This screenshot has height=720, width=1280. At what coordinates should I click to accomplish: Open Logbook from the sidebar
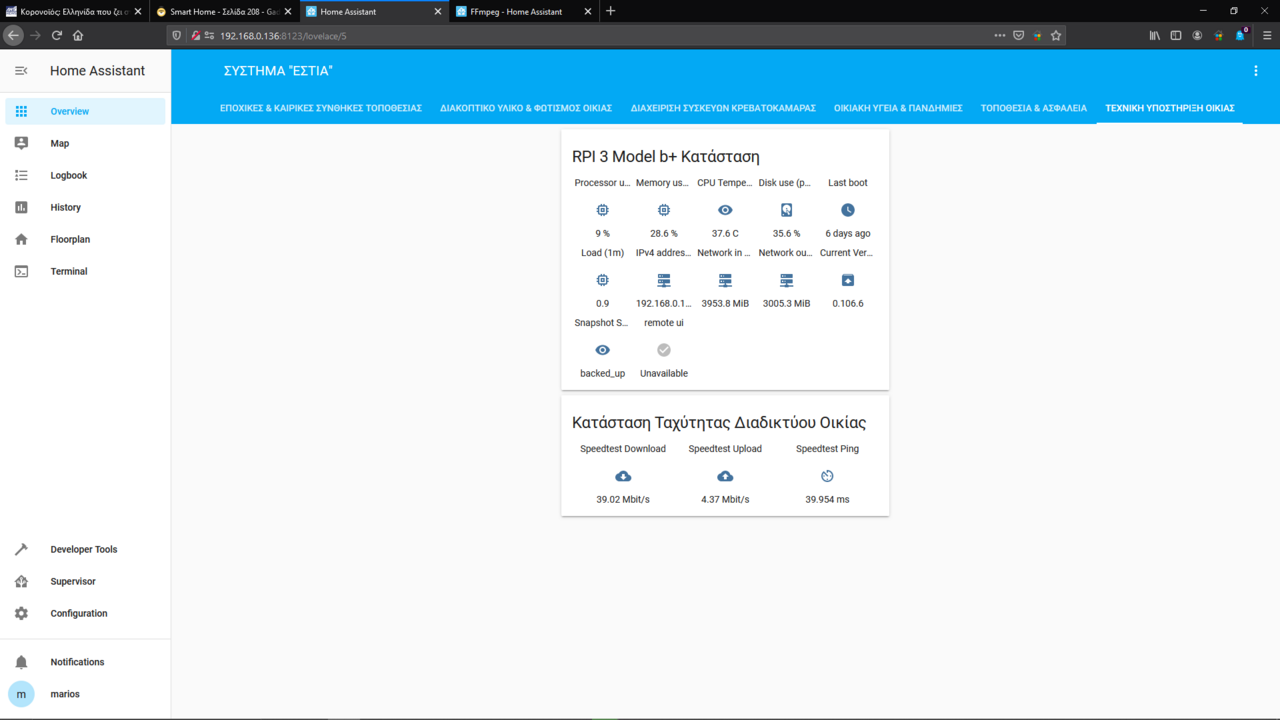(x=85, y=175)
